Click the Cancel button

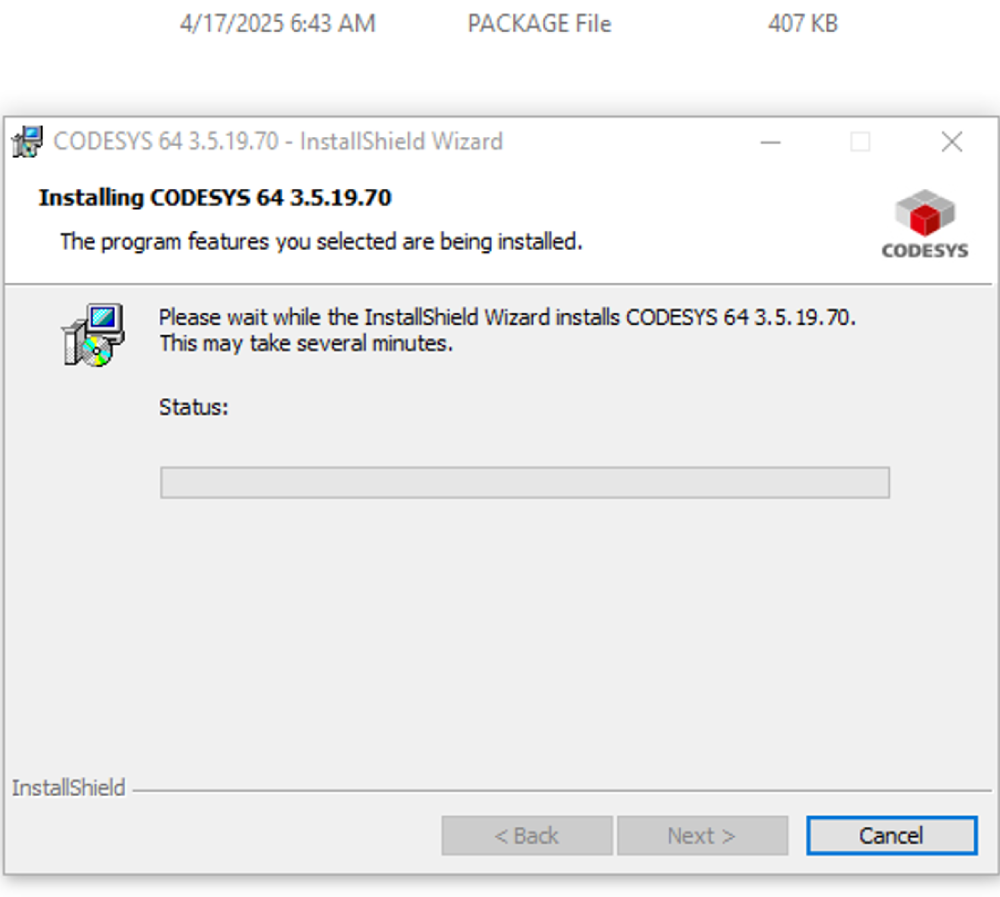891,835
